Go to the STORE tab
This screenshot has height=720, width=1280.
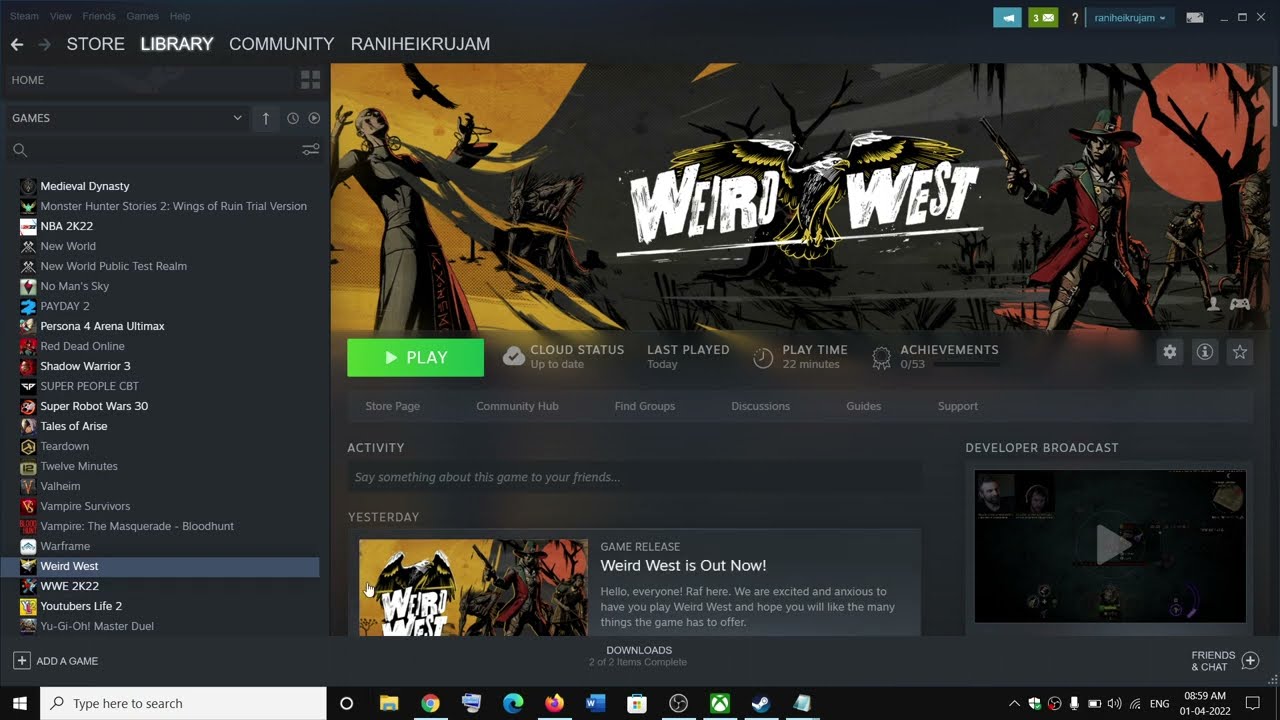95,44
